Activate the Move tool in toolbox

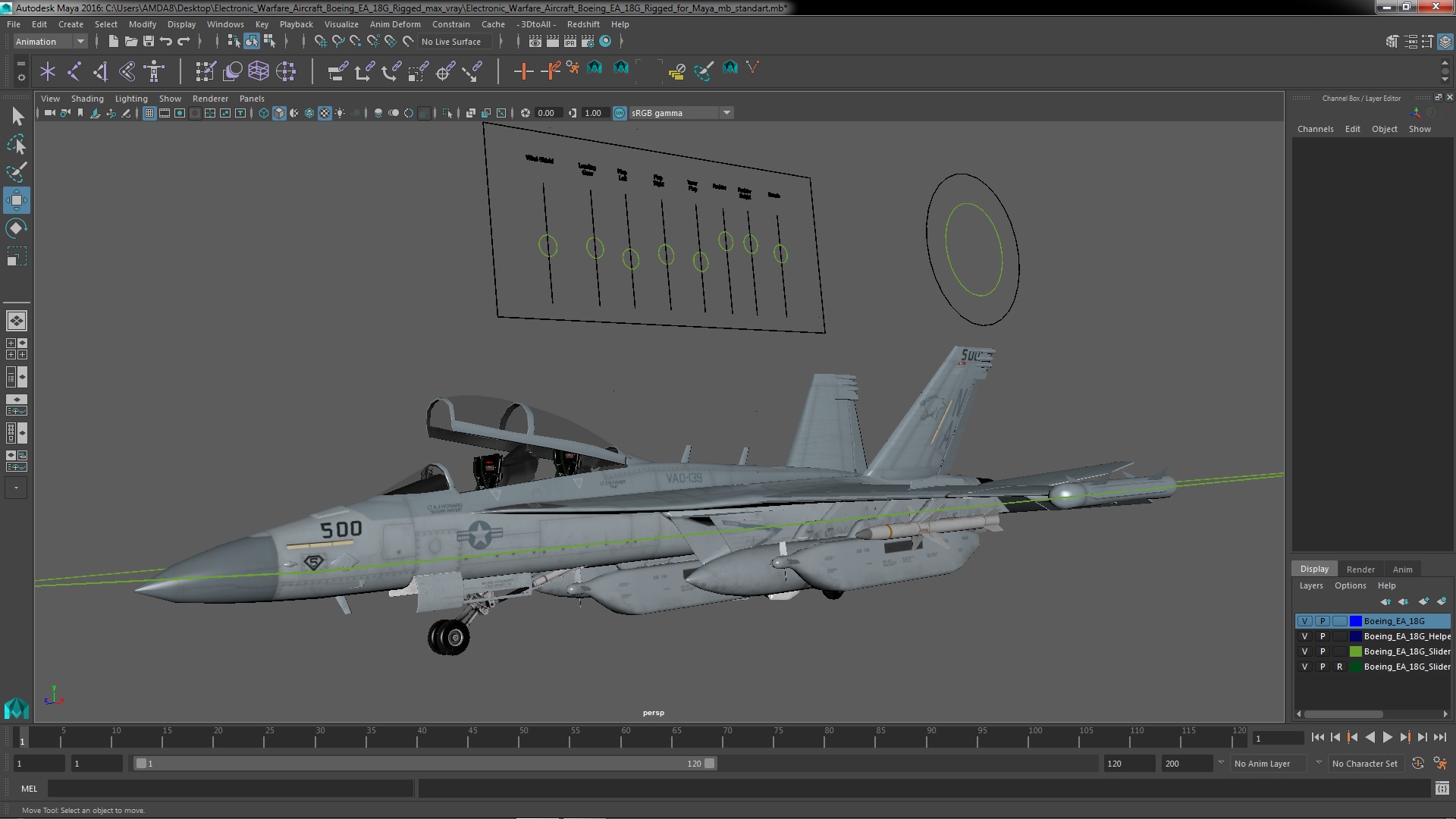(x=17, y=200)
